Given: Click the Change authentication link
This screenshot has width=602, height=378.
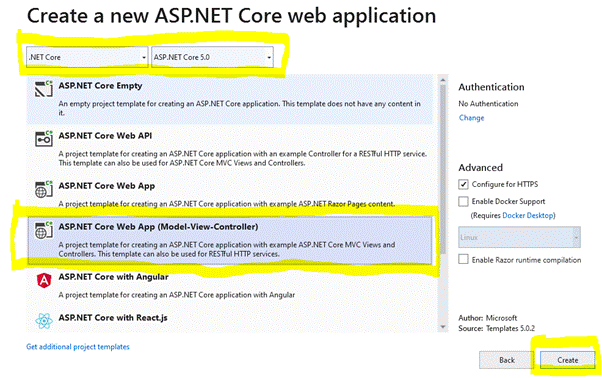Looking at the screenshot, I should pyautogui.click(x=471, y=118).
